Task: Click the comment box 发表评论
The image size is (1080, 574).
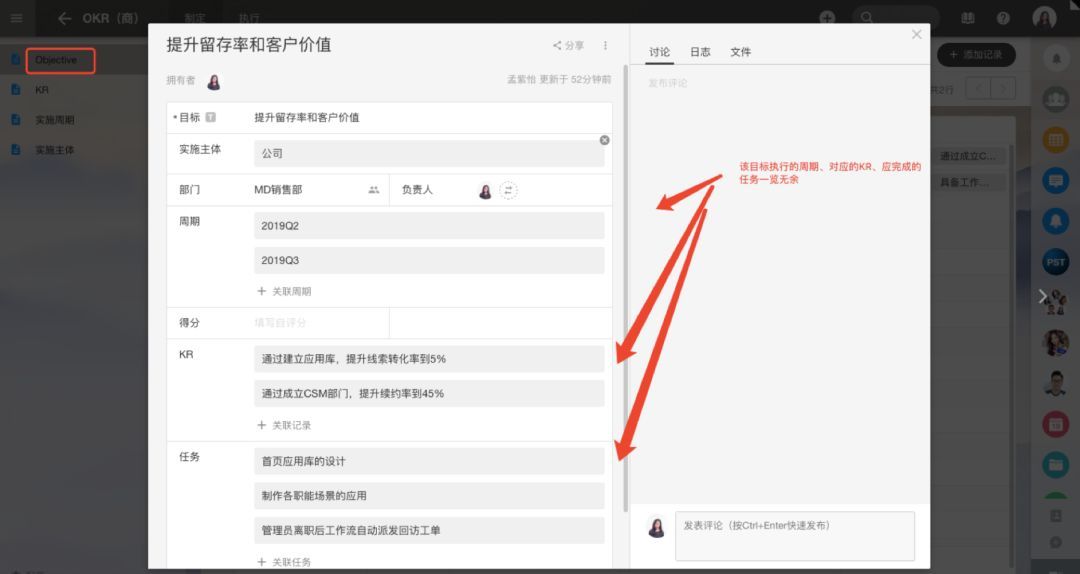Action: pos(795,535)
